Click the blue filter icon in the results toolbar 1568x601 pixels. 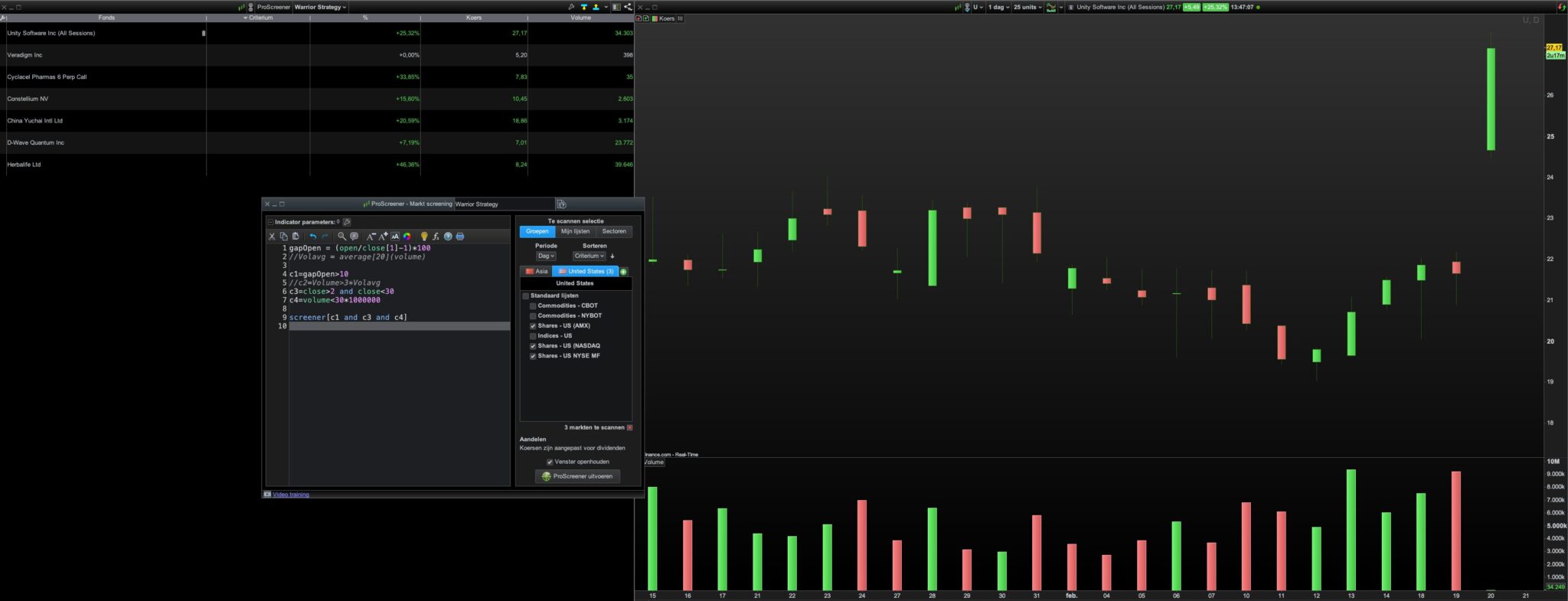coord(584,7)
